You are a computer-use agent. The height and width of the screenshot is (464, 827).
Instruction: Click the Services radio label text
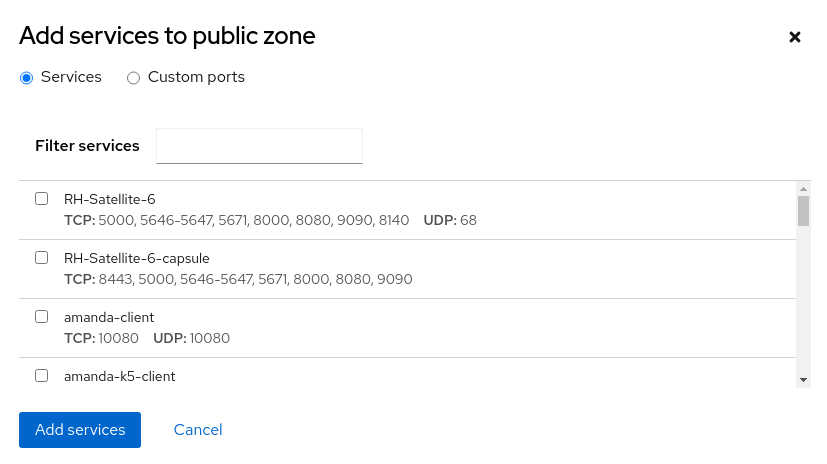point(71,77)
